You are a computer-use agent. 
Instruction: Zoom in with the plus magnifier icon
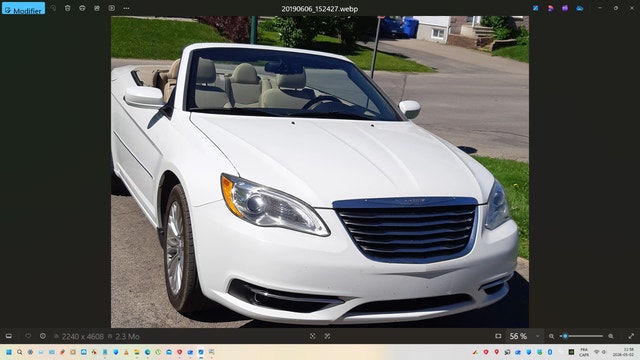[611, 336]
